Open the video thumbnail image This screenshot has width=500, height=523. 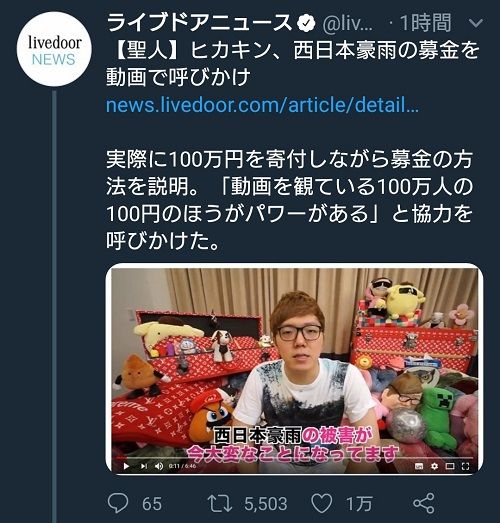294,369
